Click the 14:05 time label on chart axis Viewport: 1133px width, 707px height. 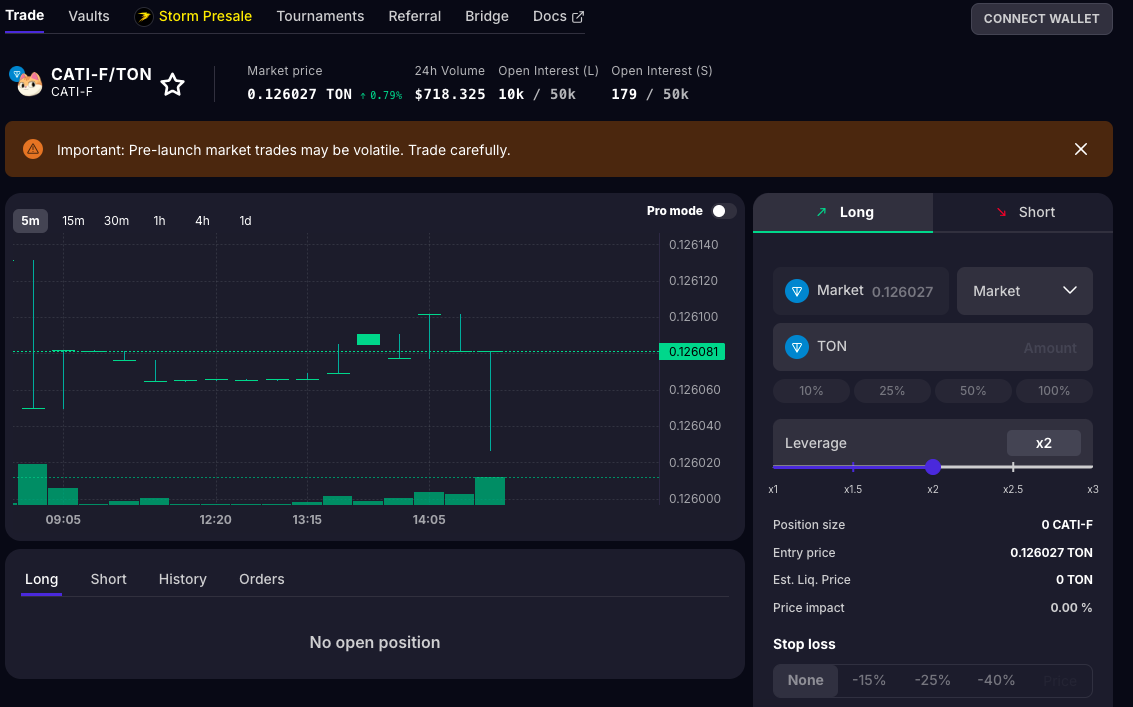(428, 520)
